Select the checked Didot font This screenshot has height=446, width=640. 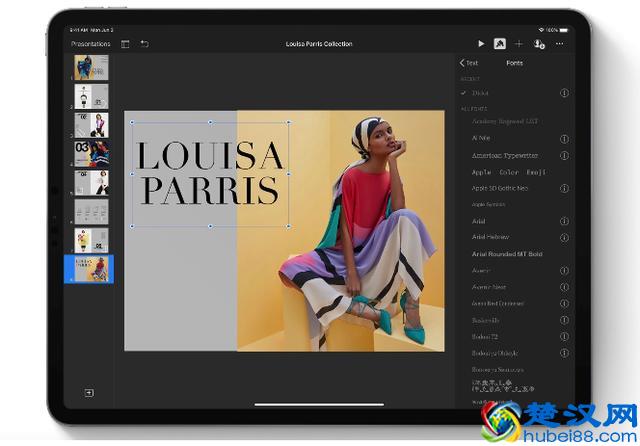pyautogui.click(x=481, y=93)
